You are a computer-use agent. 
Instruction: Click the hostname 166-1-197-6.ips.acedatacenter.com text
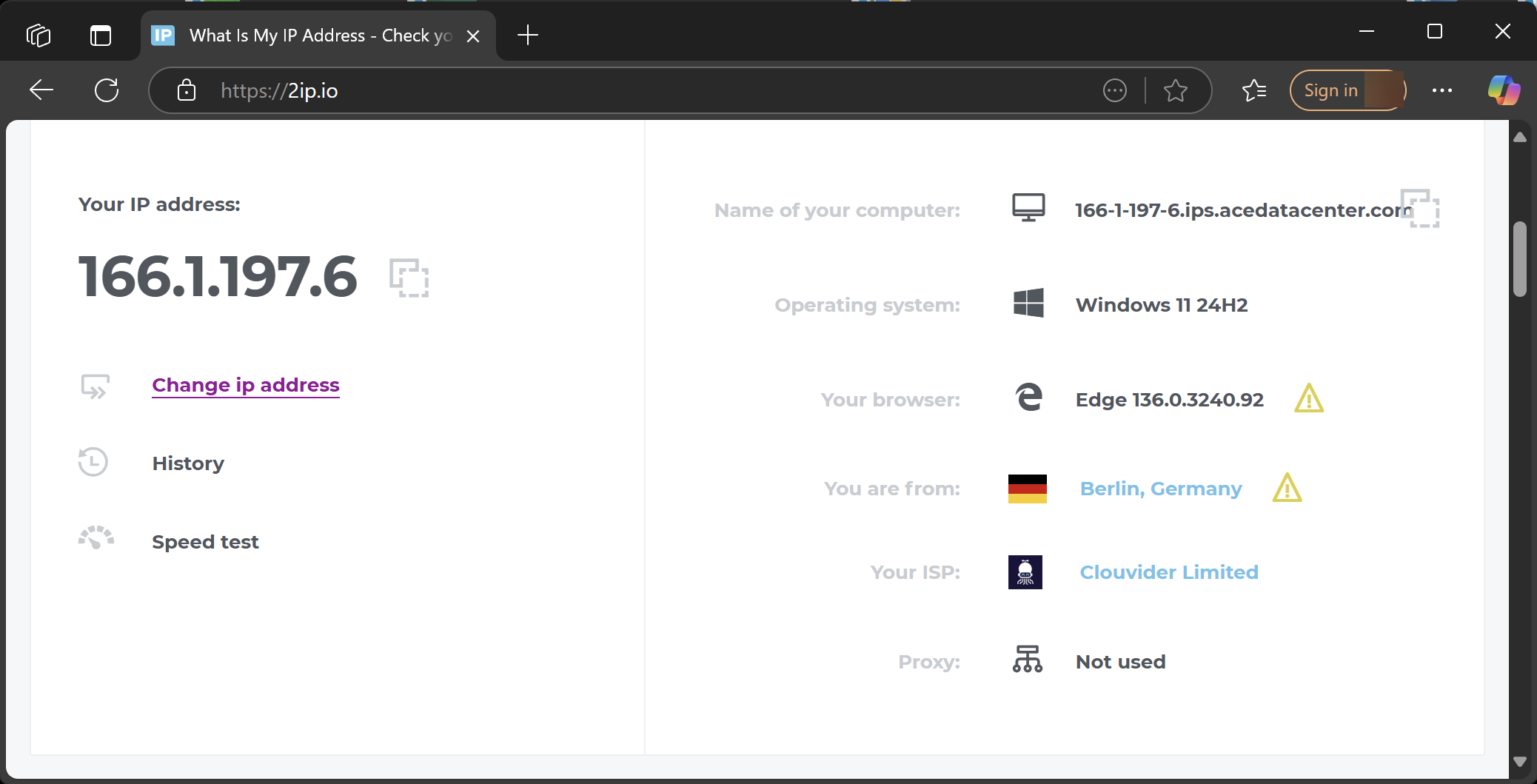[1244, 210]
